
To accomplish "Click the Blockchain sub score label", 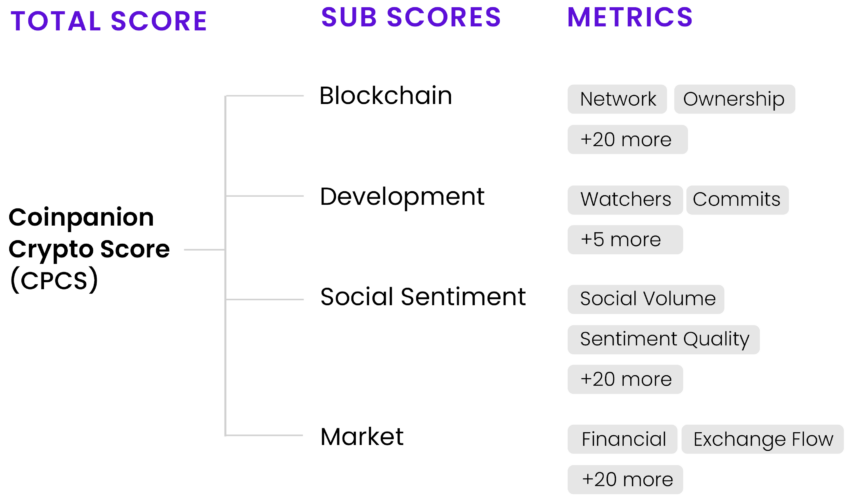I will pos(385,96).
